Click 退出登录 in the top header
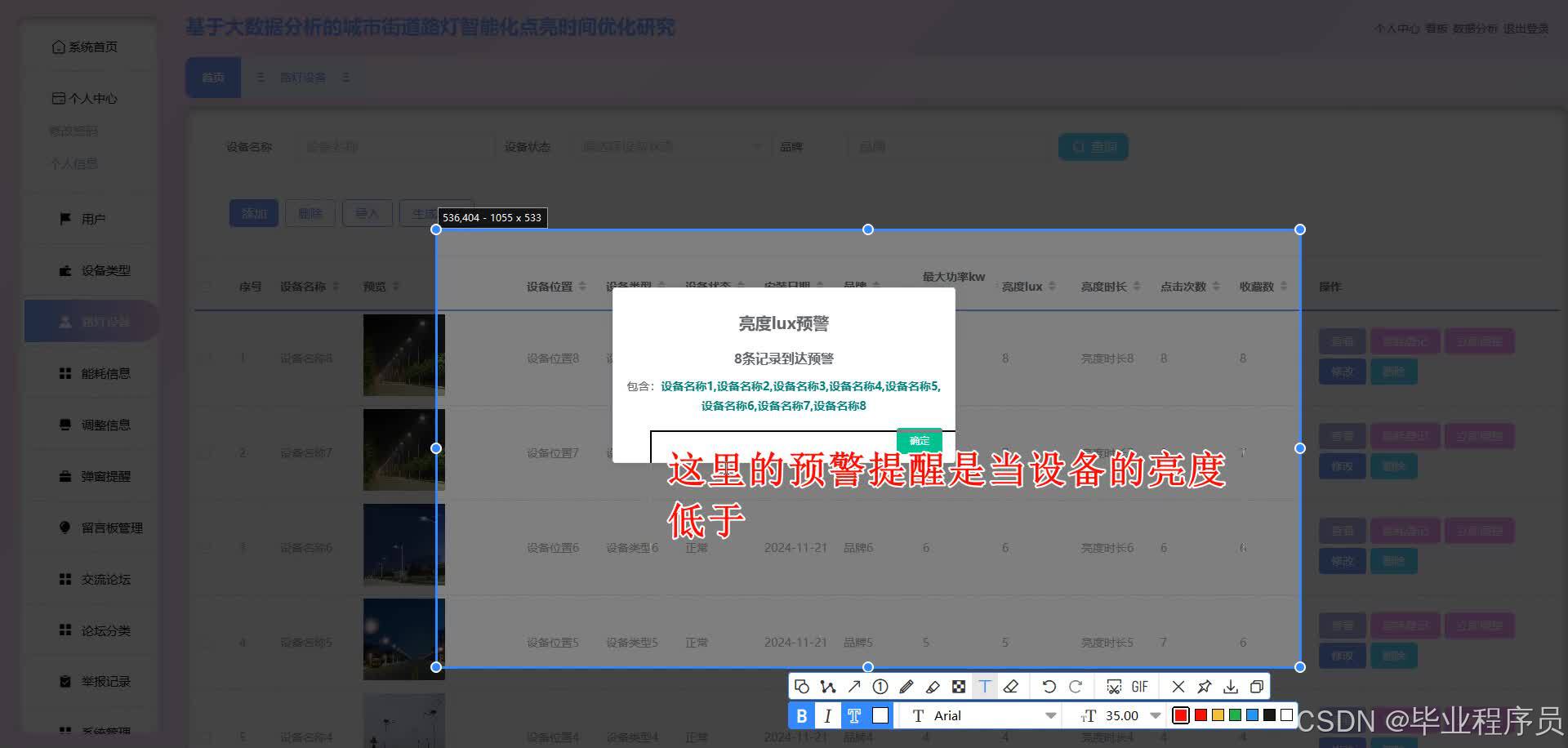Image resolution: width=1568 pixels, height=748 pixels. [x=1526, y=29]
